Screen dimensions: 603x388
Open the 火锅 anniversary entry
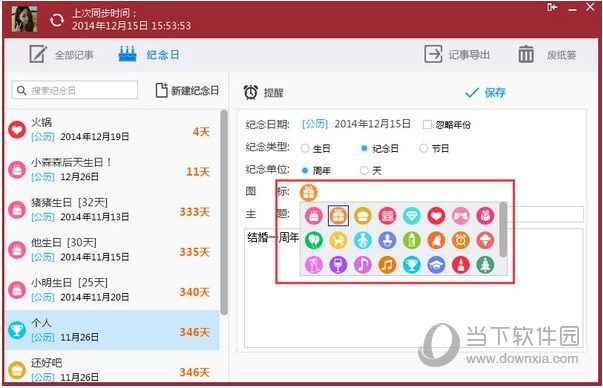[112, 130]
